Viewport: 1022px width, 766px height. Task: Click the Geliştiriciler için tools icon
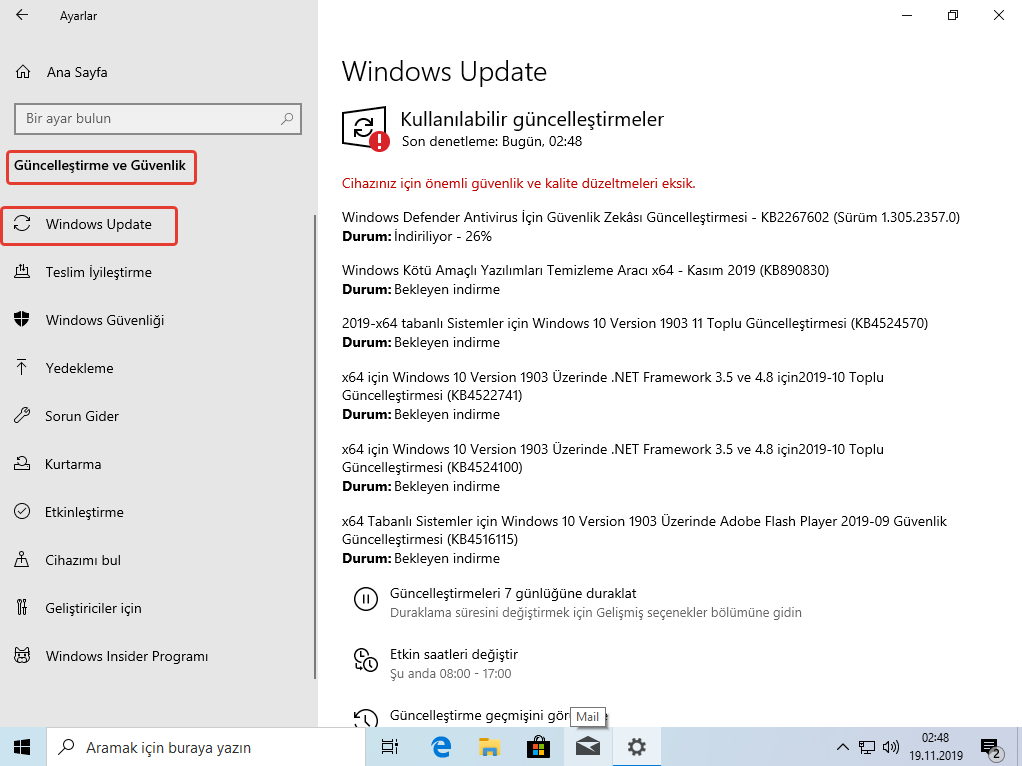[x=22, y=608]
